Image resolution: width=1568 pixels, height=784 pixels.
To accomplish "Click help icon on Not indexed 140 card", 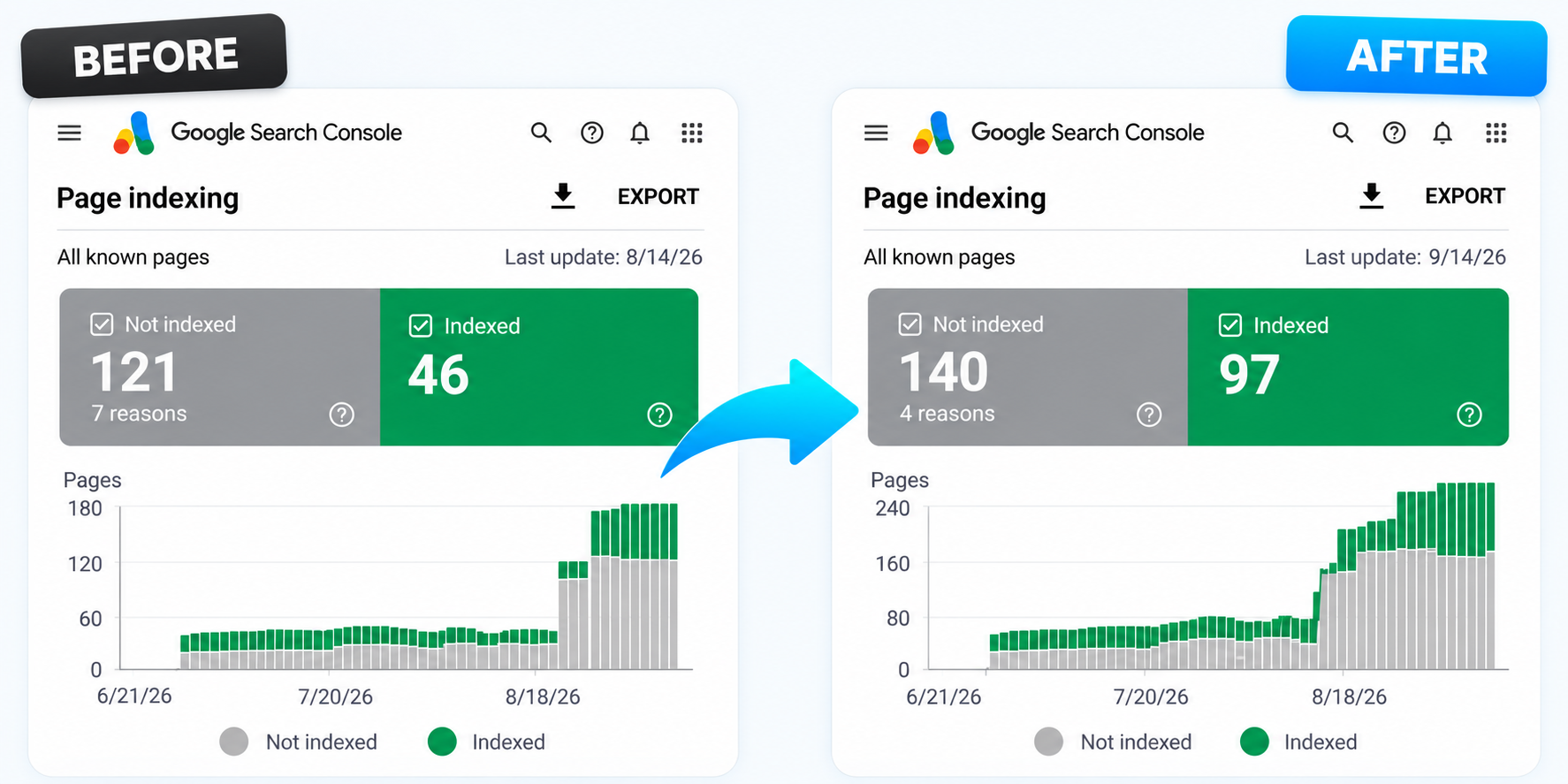I will [x=1149, y=415].
